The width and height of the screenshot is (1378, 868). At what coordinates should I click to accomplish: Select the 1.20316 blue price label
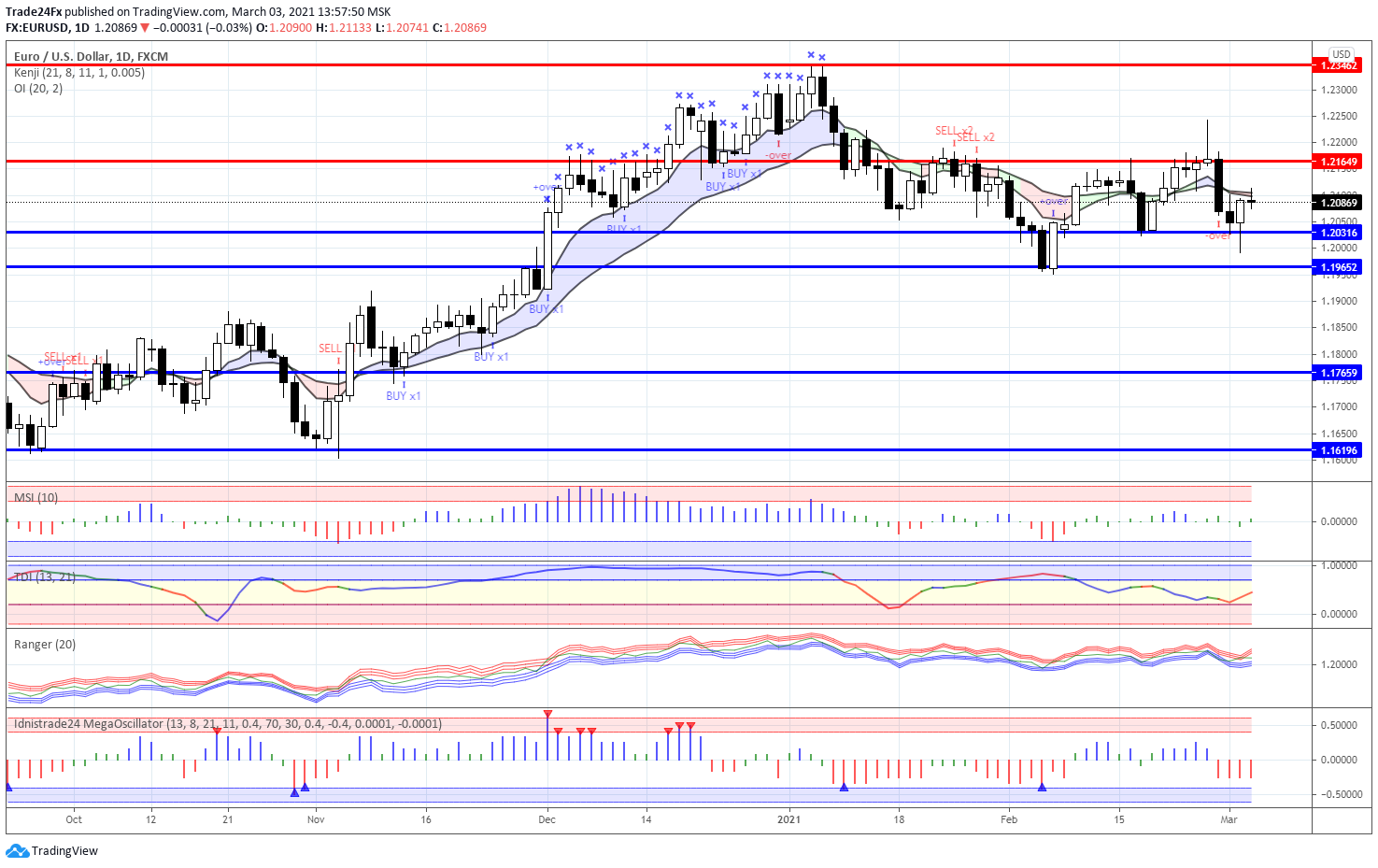click(x=1337, y=233)
